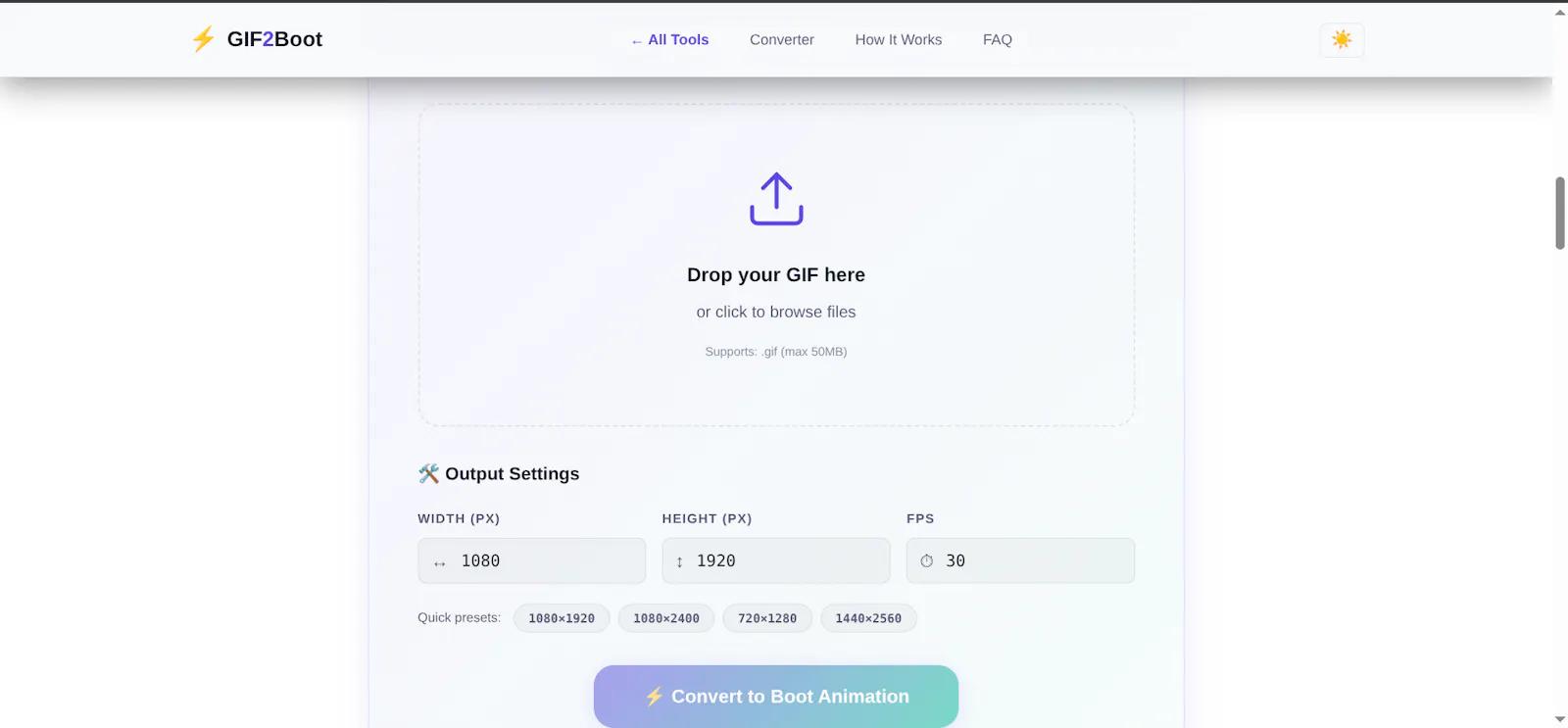Click the upload arrow icon
The width and height of the screenshot is (1568, 728).
776,199
